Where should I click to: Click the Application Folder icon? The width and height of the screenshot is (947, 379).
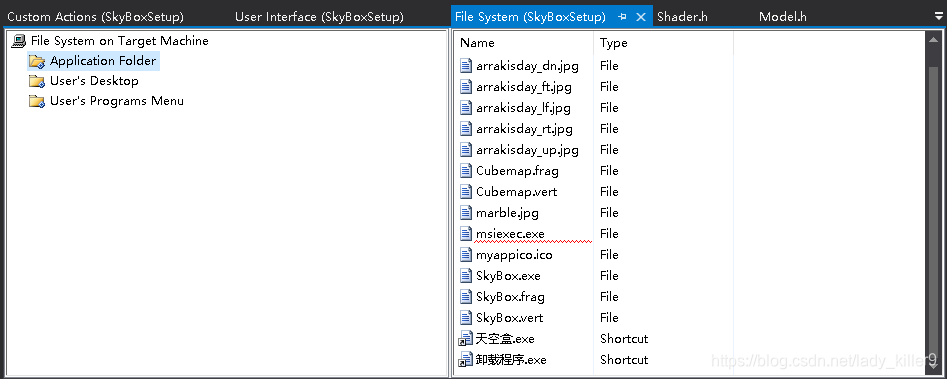pos(37,61)
